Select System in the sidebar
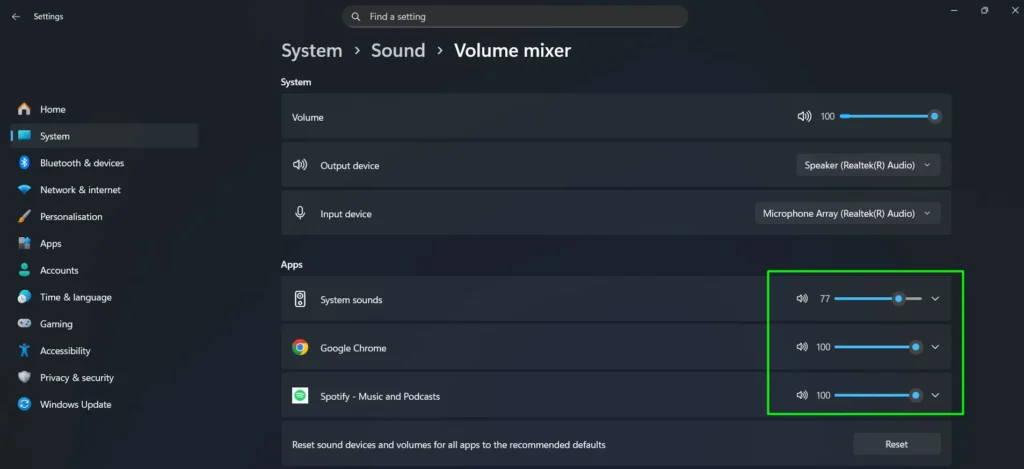Screen dimensions: 1024x469 coord(104,136)
